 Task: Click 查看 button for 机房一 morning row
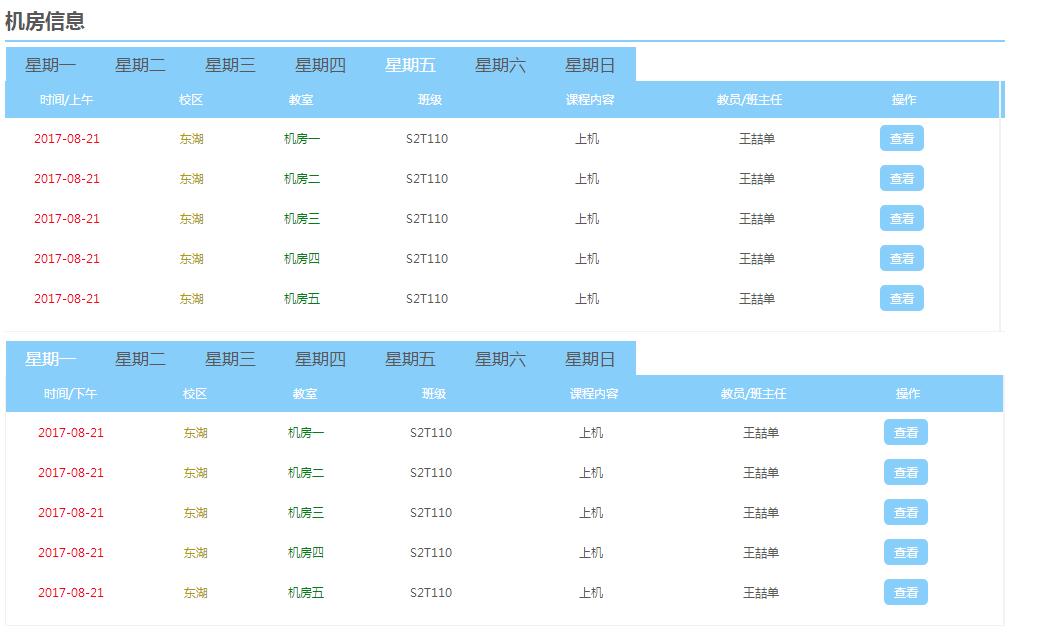(902, 138)
